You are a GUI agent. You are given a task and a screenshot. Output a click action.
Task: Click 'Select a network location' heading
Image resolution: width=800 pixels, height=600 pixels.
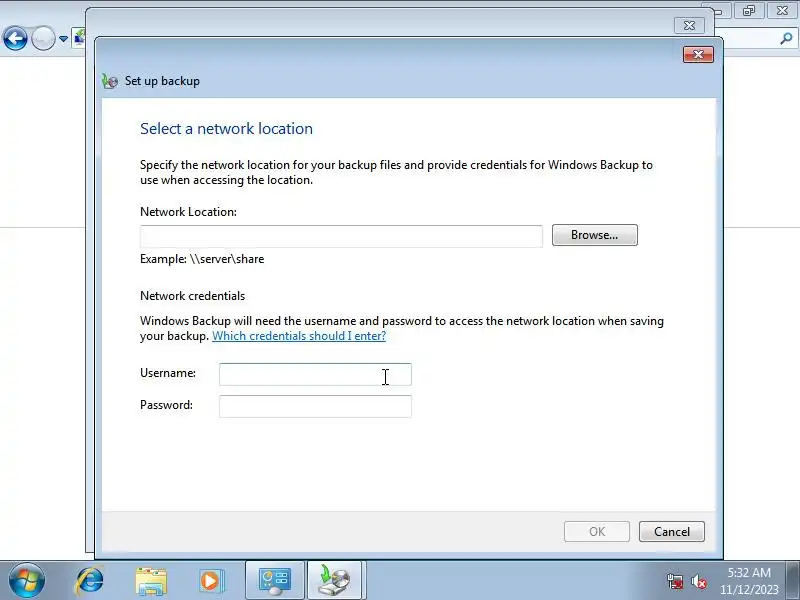227,129
